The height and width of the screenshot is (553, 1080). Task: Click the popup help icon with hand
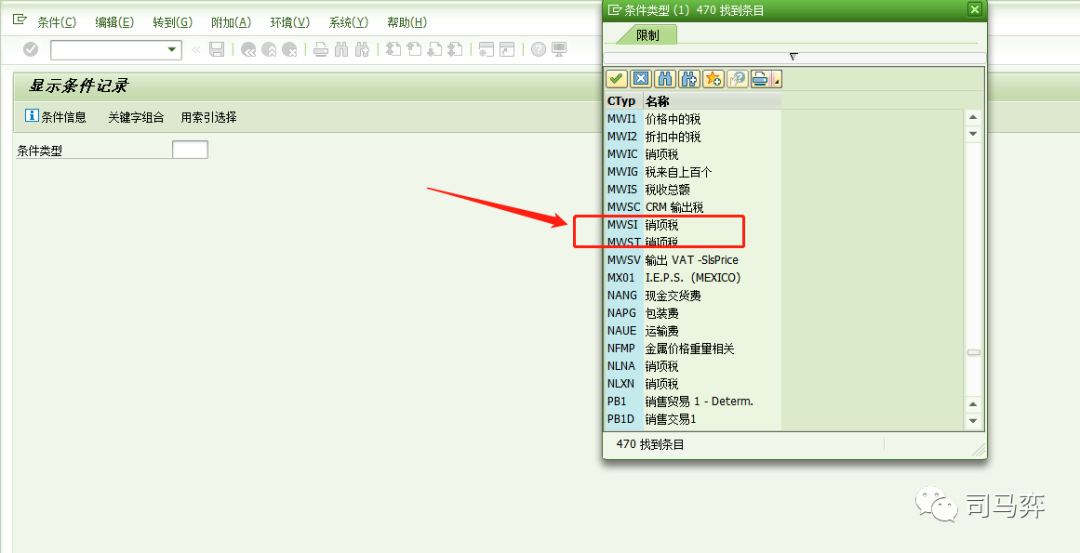737,79
